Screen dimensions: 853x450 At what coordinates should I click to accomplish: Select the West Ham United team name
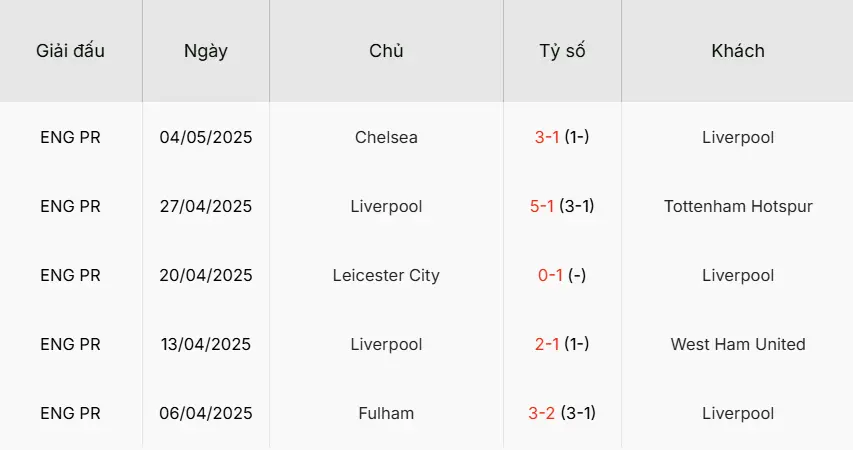[738, 344]
